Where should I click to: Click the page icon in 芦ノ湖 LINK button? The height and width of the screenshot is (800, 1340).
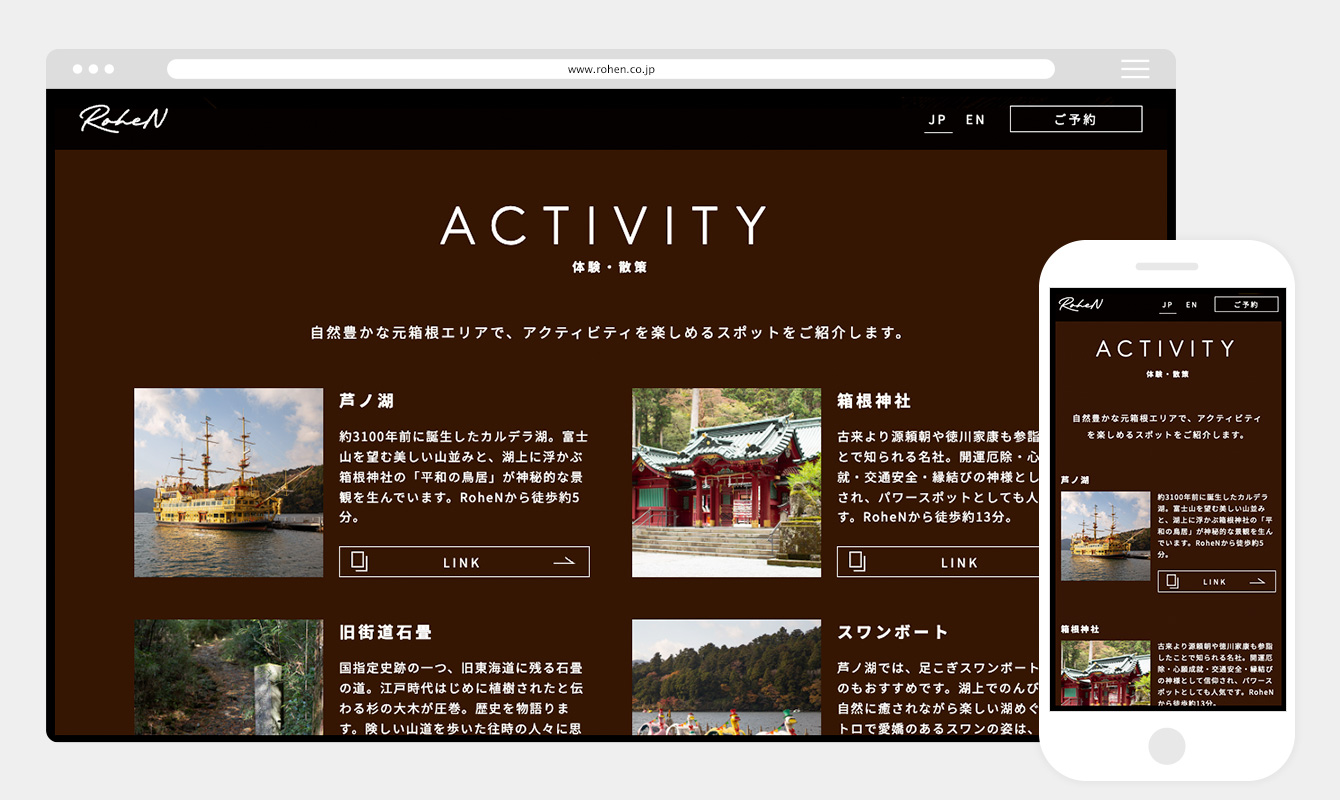[x=360, y=562]
